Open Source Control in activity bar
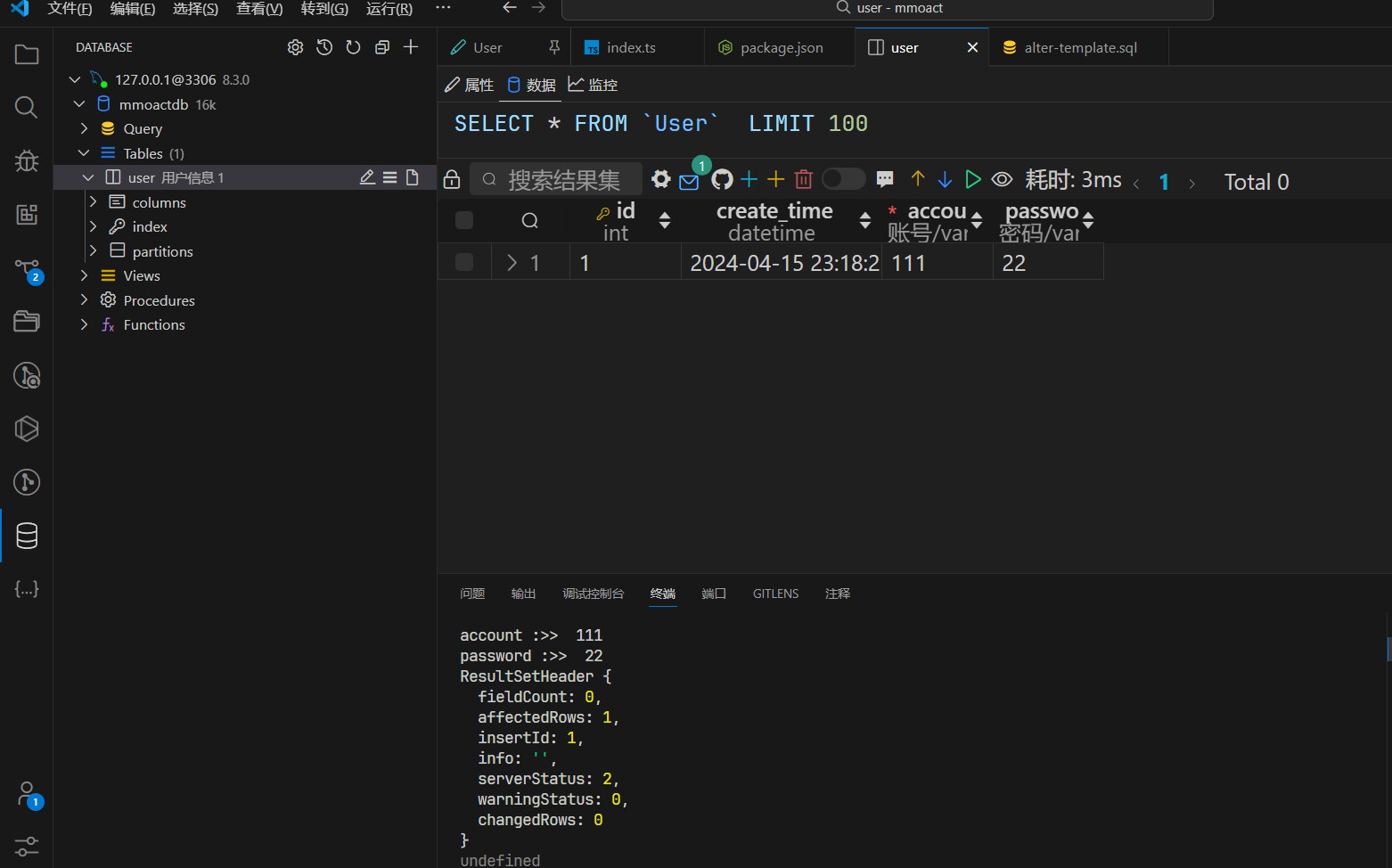Screen dimensions: 1392x868 [27, 268]
